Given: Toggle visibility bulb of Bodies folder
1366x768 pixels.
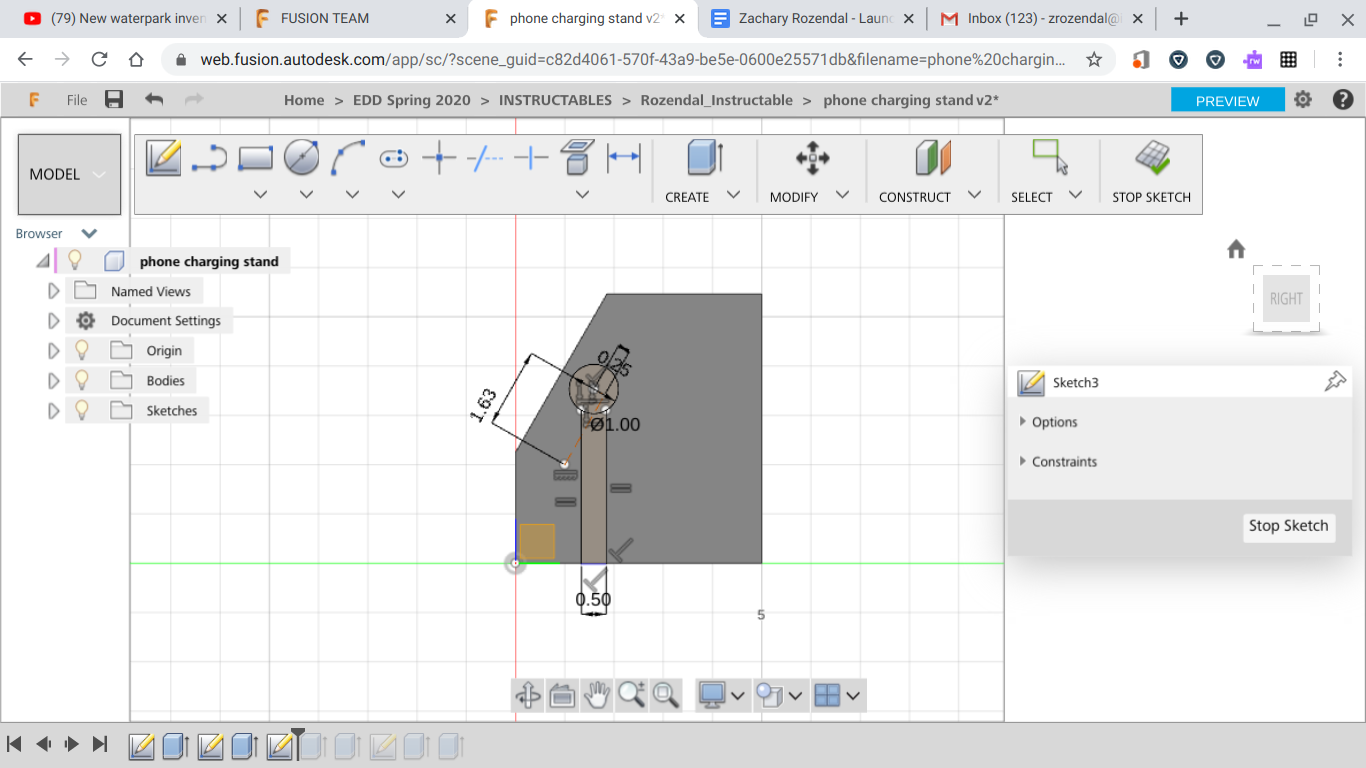Looking at the screenshot, I should click(x=82, y=380).
